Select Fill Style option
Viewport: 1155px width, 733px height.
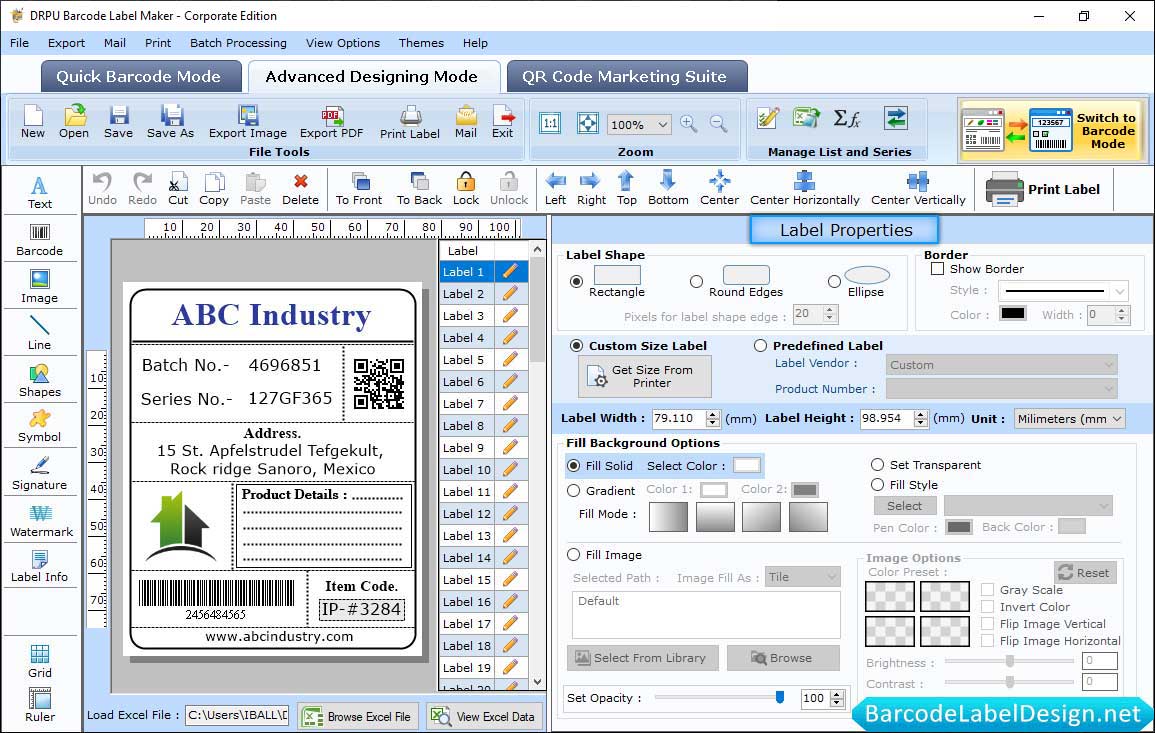click(x=877, y=485)
